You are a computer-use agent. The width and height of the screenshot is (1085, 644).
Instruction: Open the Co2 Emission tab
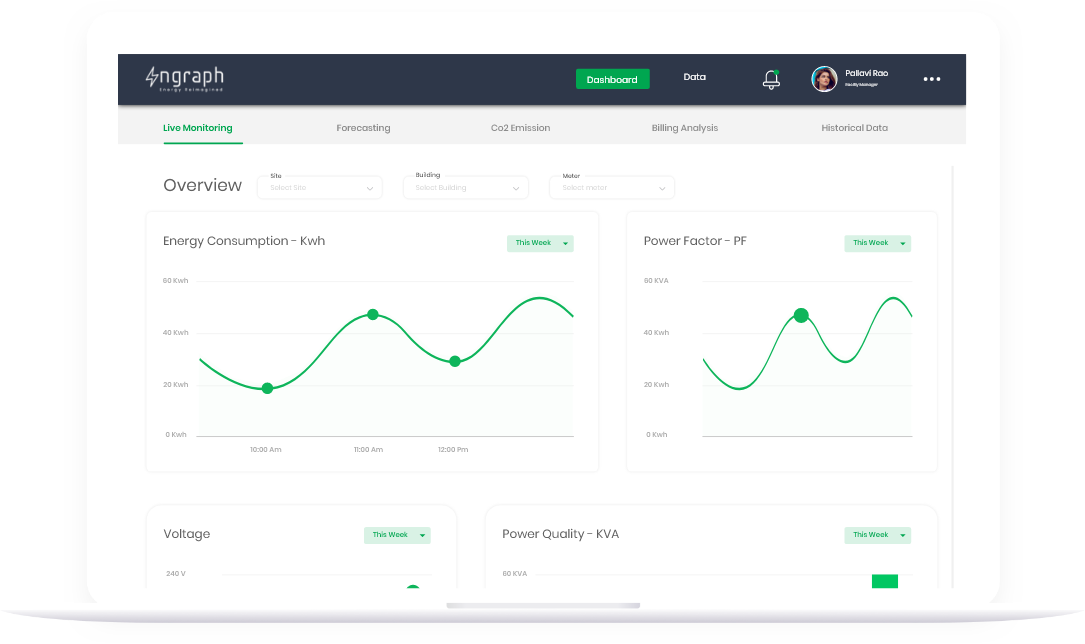(520, 128)
